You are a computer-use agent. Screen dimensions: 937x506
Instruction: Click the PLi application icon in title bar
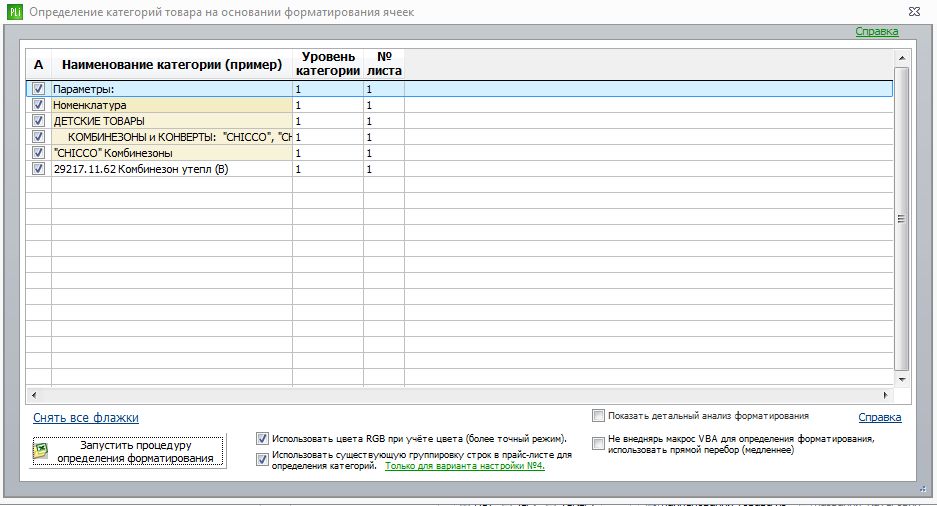[x=14, y=11]
